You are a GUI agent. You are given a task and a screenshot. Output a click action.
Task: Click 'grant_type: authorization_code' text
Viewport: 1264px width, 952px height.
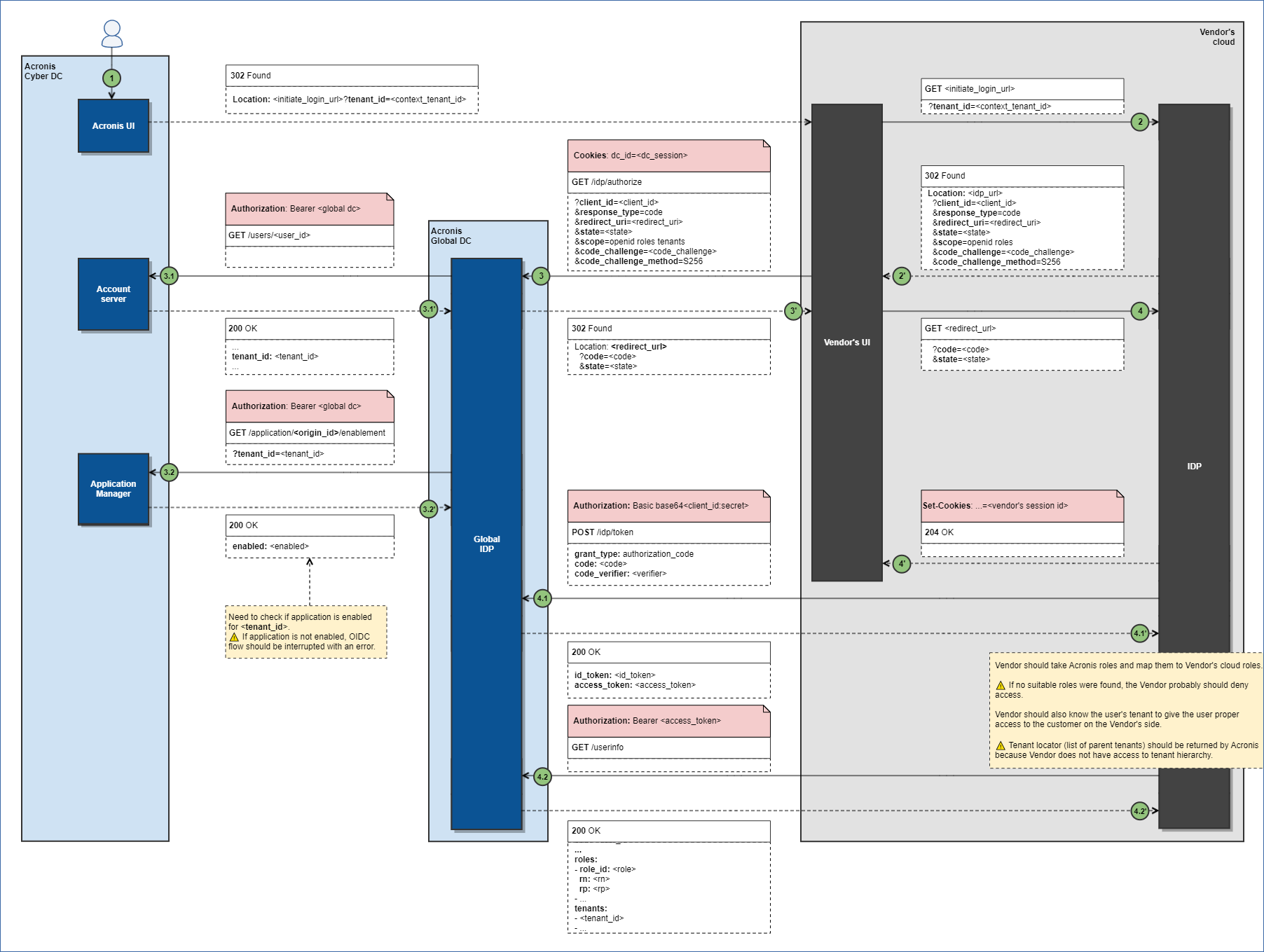coord(634,554)
